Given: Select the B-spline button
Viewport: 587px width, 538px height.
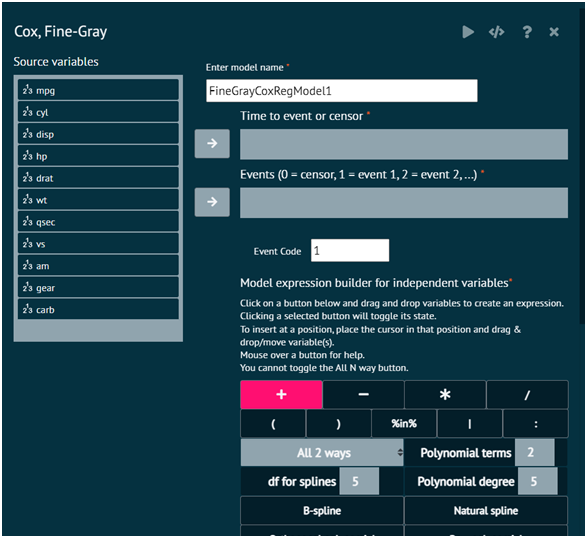Looking at the screenshot, I should tap(322, 511).
